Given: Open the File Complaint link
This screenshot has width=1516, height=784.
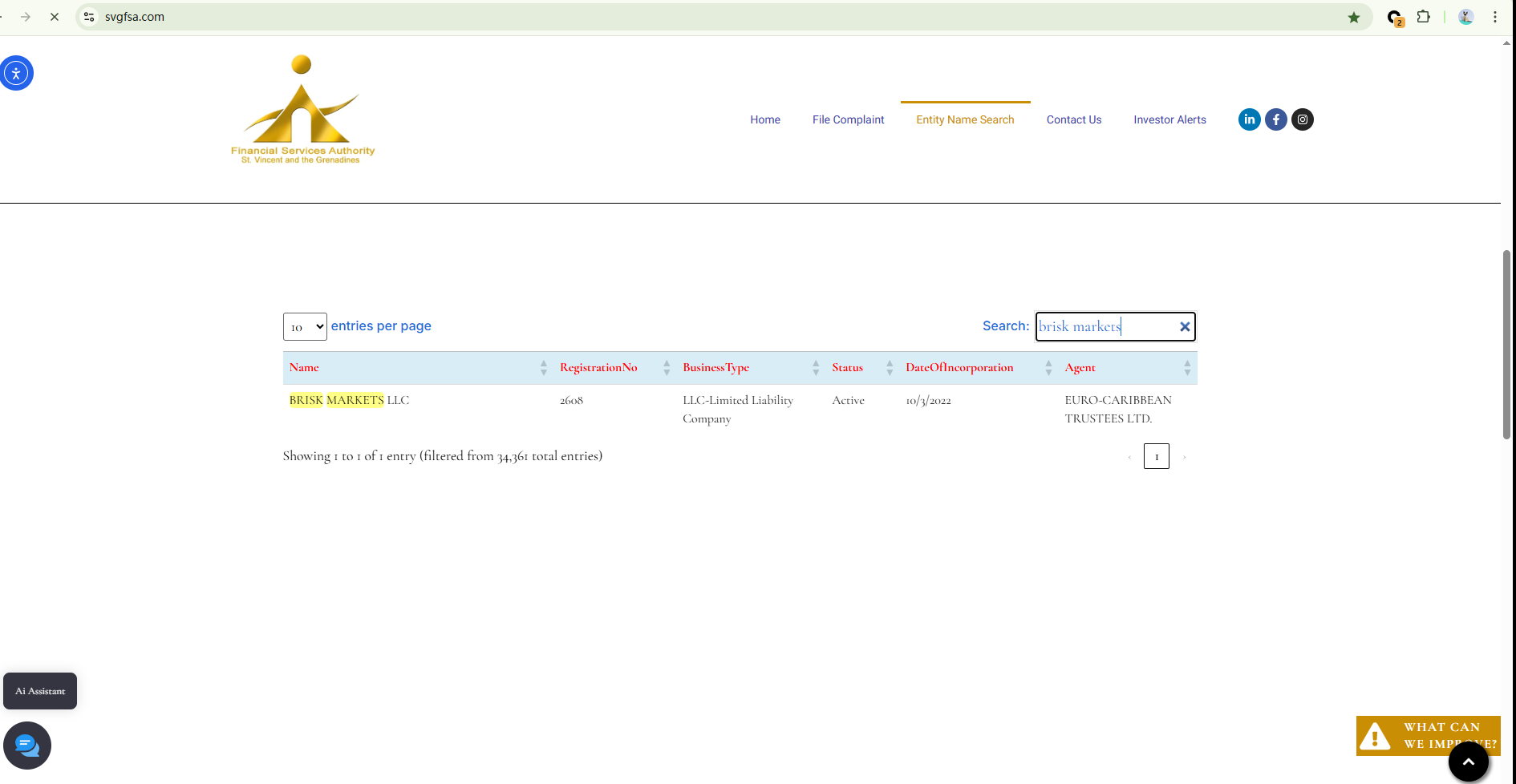Looking at the screenshot, I should coord(848,119).
